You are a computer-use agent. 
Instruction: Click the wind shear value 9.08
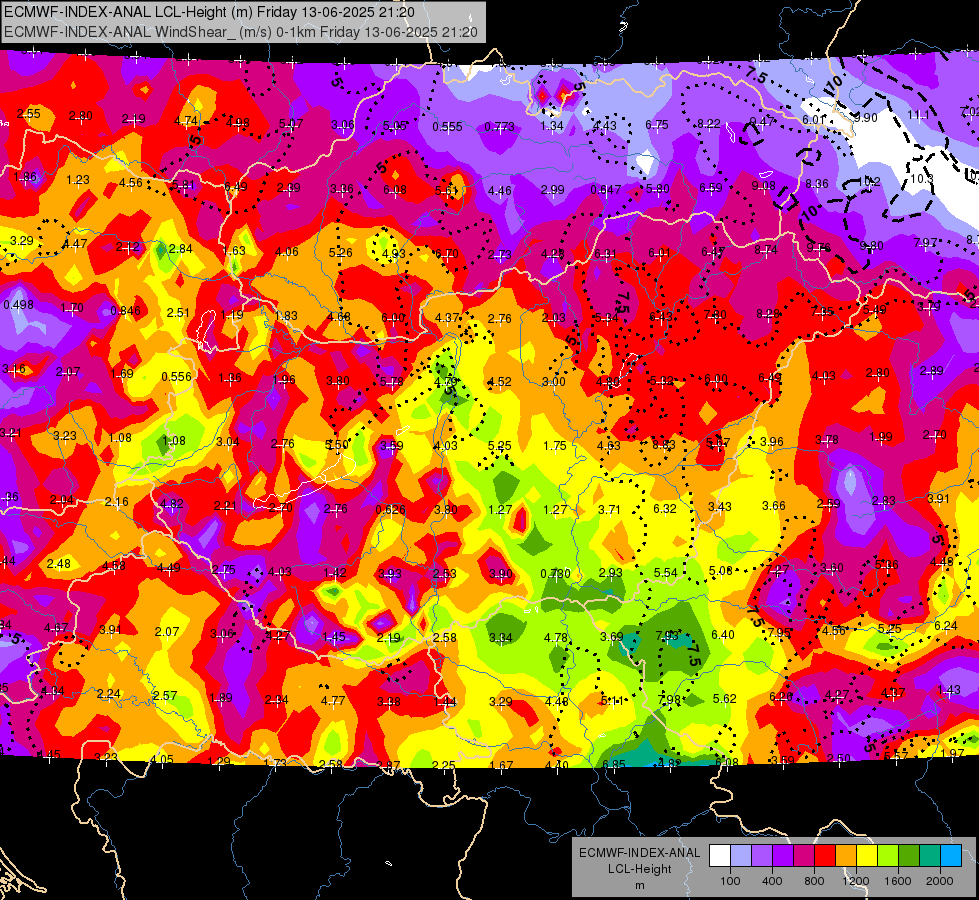click(x=764, y=185)
